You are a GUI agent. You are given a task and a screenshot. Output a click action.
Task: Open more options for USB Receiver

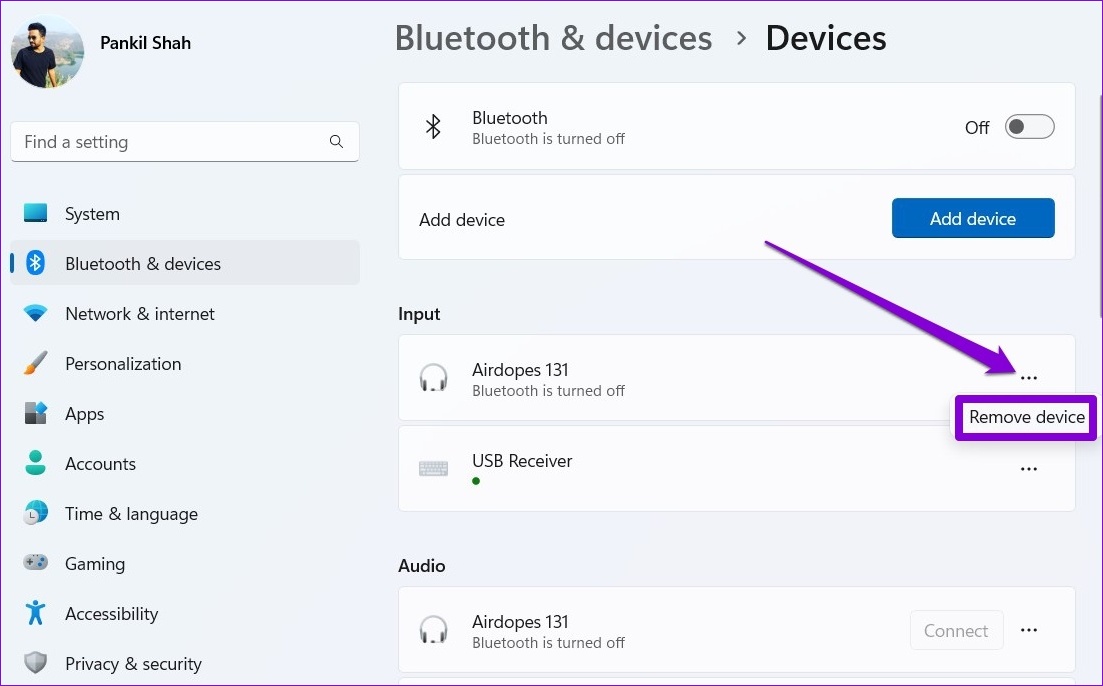(1028, 469)
